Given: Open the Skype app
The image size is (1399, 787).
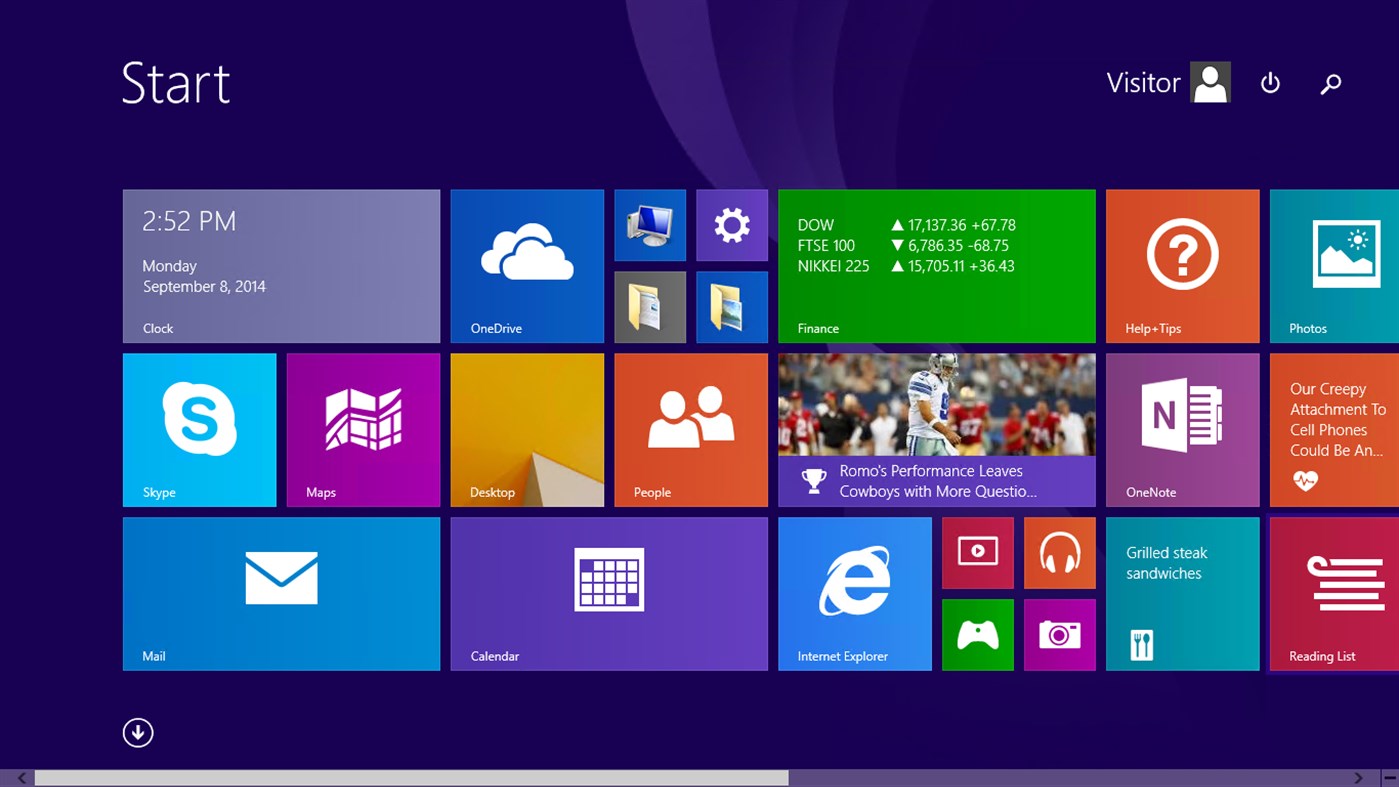Looking at the screenshot, I should click(x=199, y=429).
